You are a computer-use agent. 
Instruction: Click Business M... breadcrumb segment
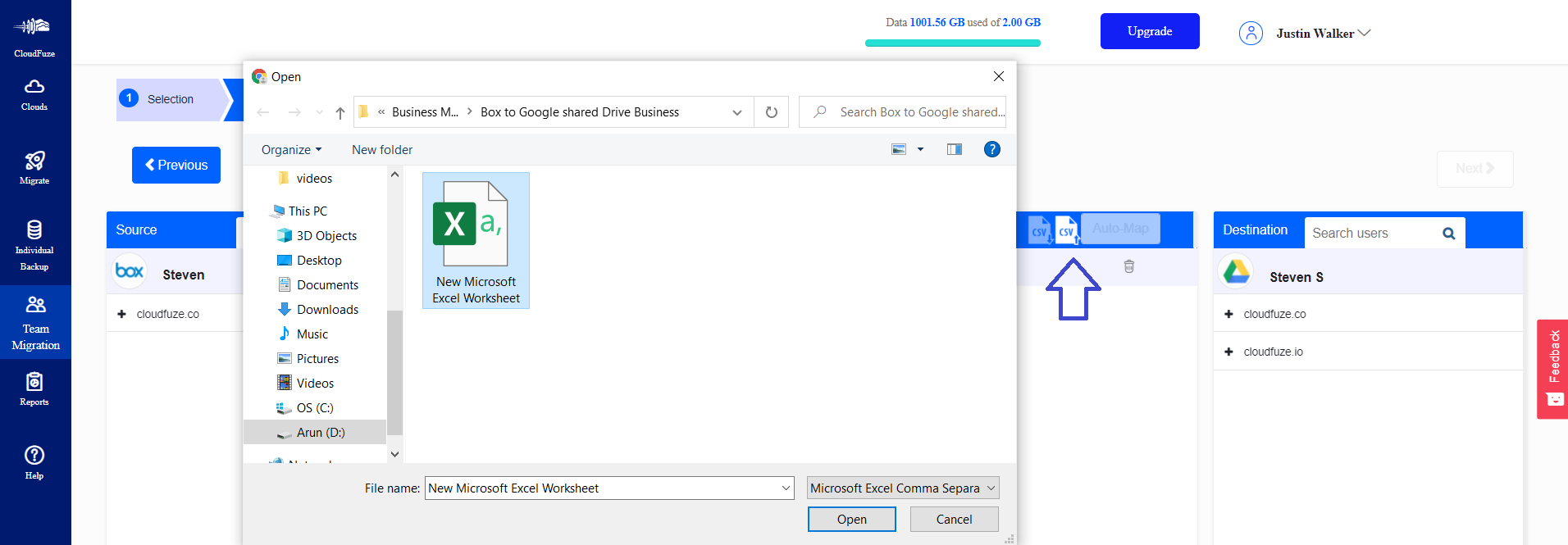(425, 112)
